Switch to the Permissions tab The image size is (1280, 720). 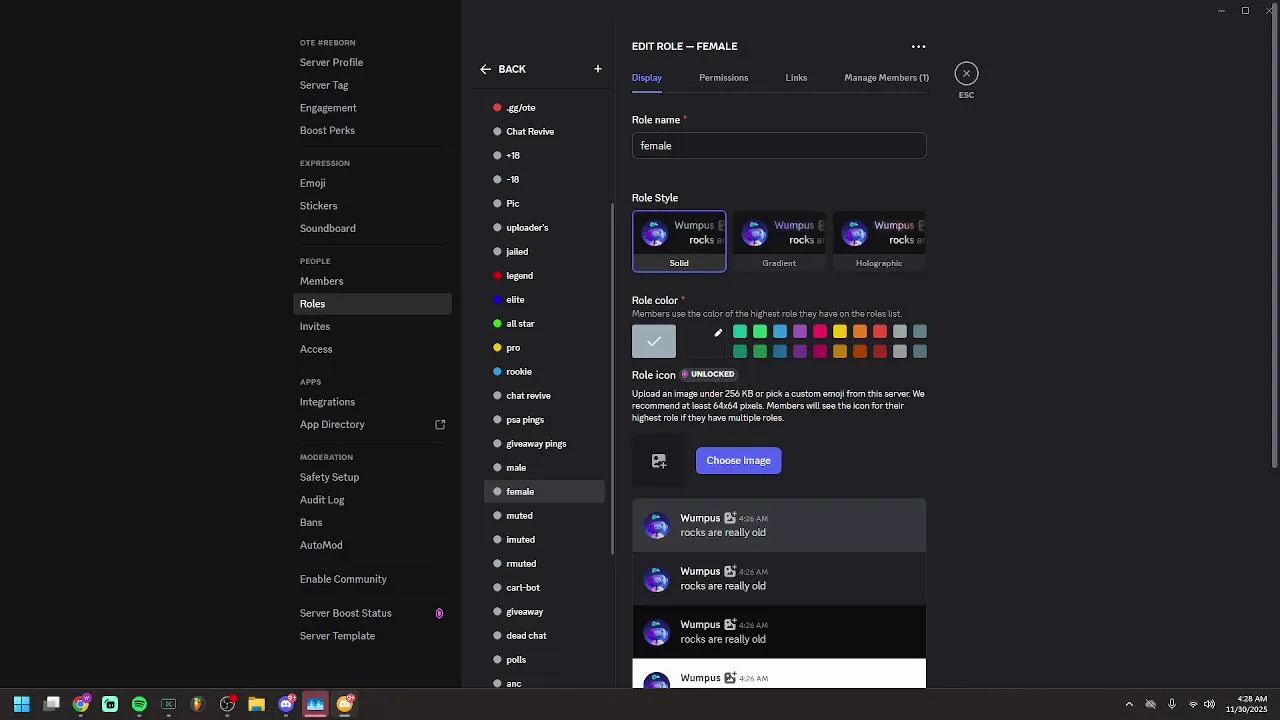723,77
